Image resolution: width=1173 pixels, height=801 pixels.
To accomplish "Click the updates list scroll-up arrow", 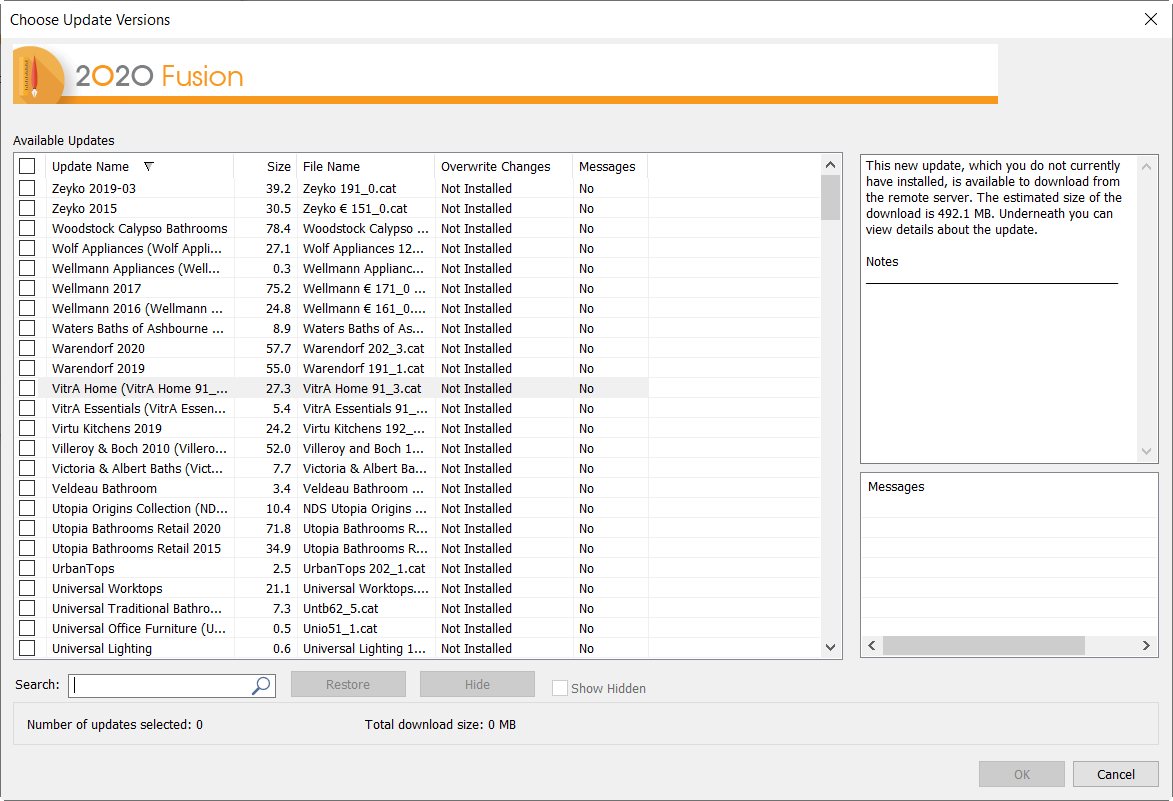I will click(830, 165).
